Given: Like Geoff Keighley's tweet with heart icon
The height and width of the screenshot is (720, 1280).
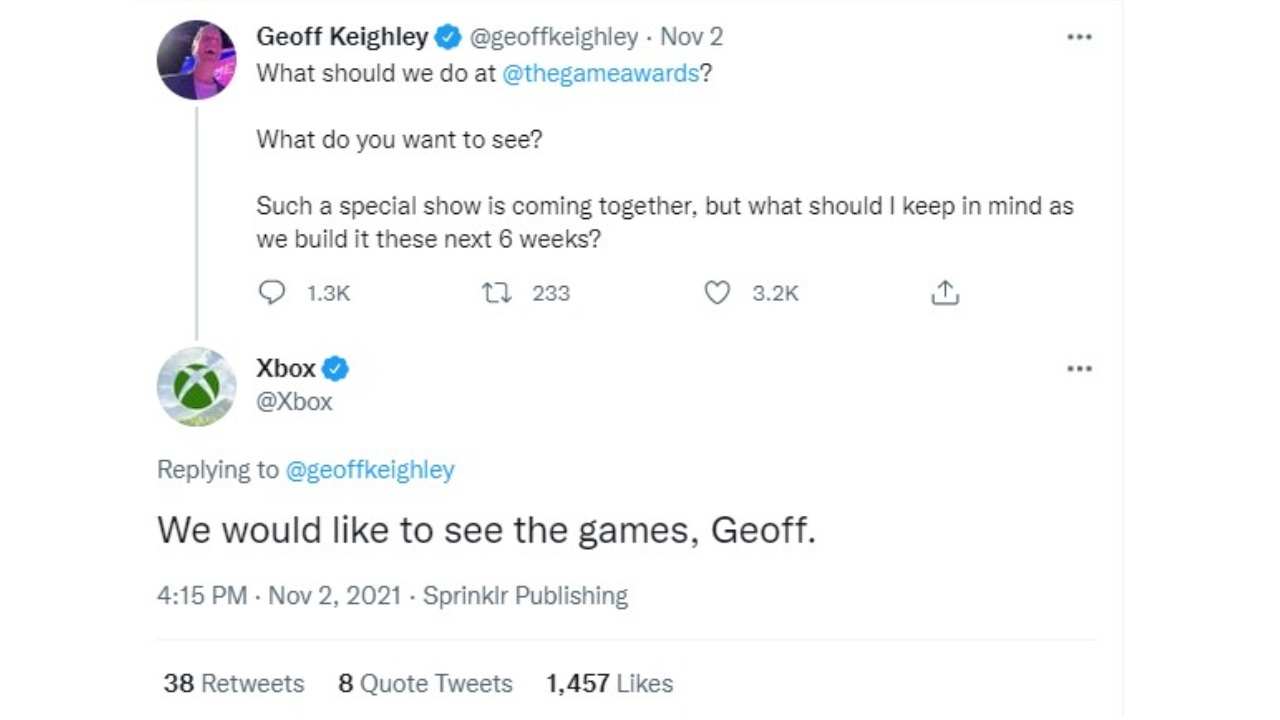Looking at the screenshot, I should click(x=717, y=293).
